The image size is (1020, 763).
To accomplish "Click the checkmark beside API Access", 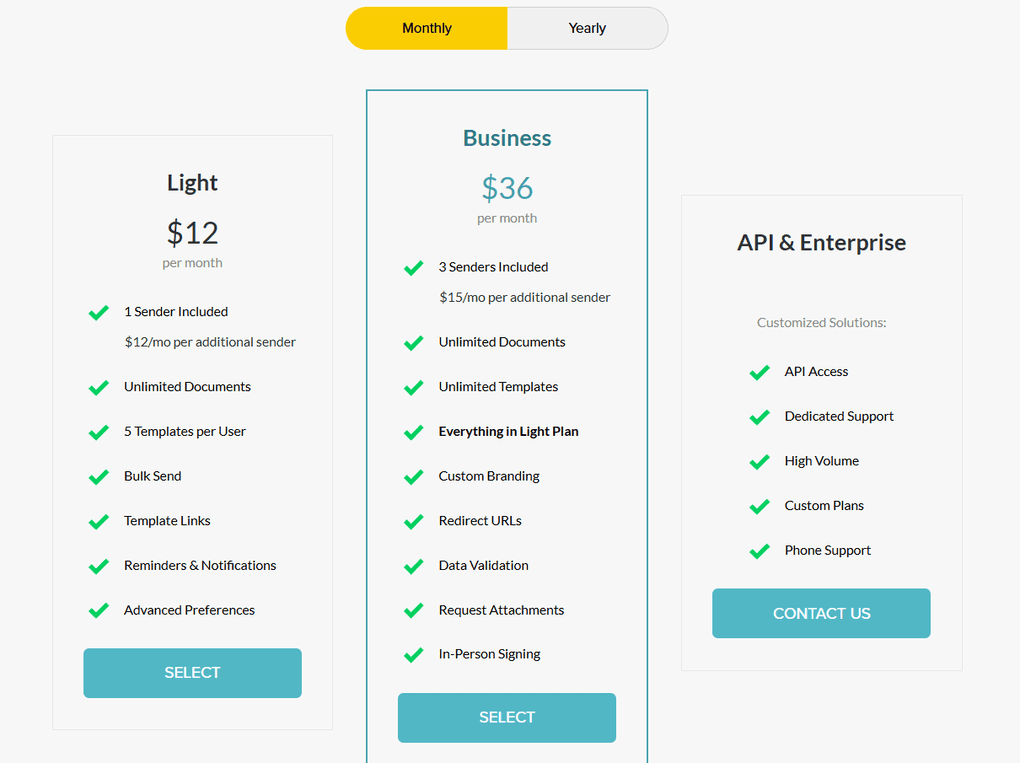I will [760, 371].
